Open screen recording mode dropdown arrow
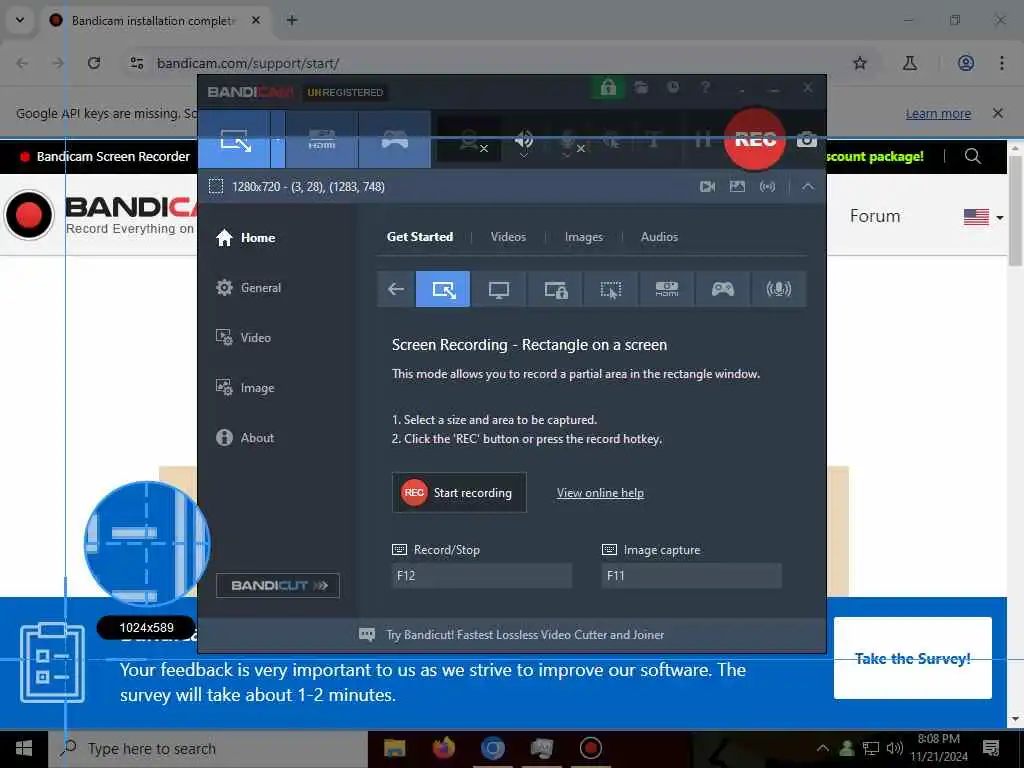 pos(278,139)
